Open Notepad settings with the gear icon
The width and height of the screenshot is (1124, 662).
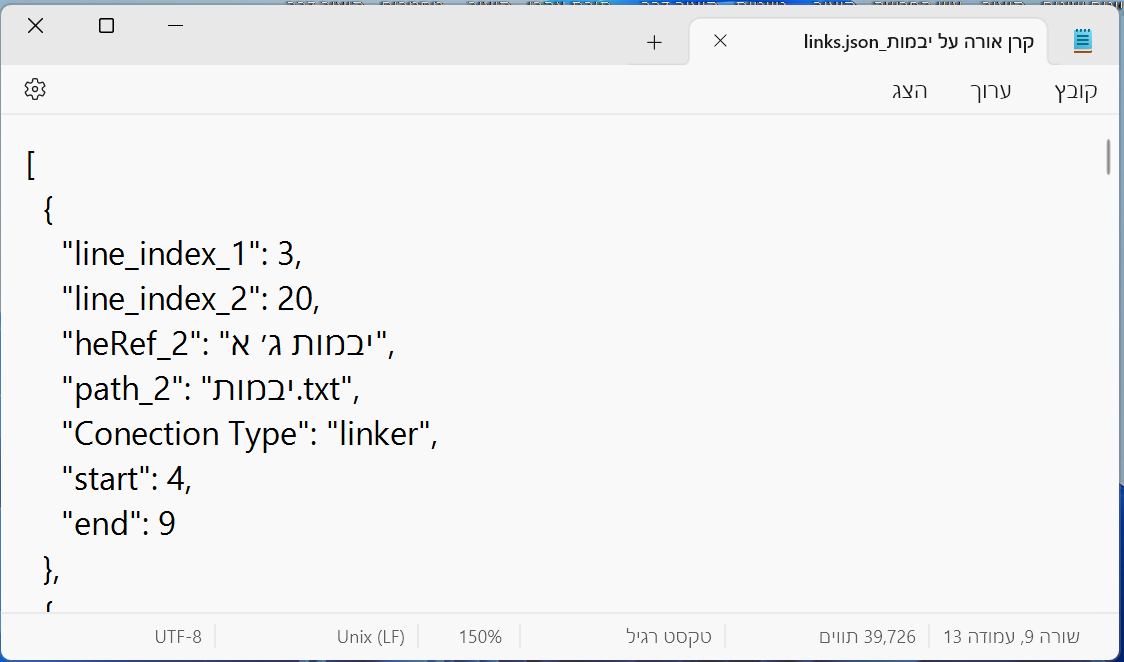(x=35, y=89)
